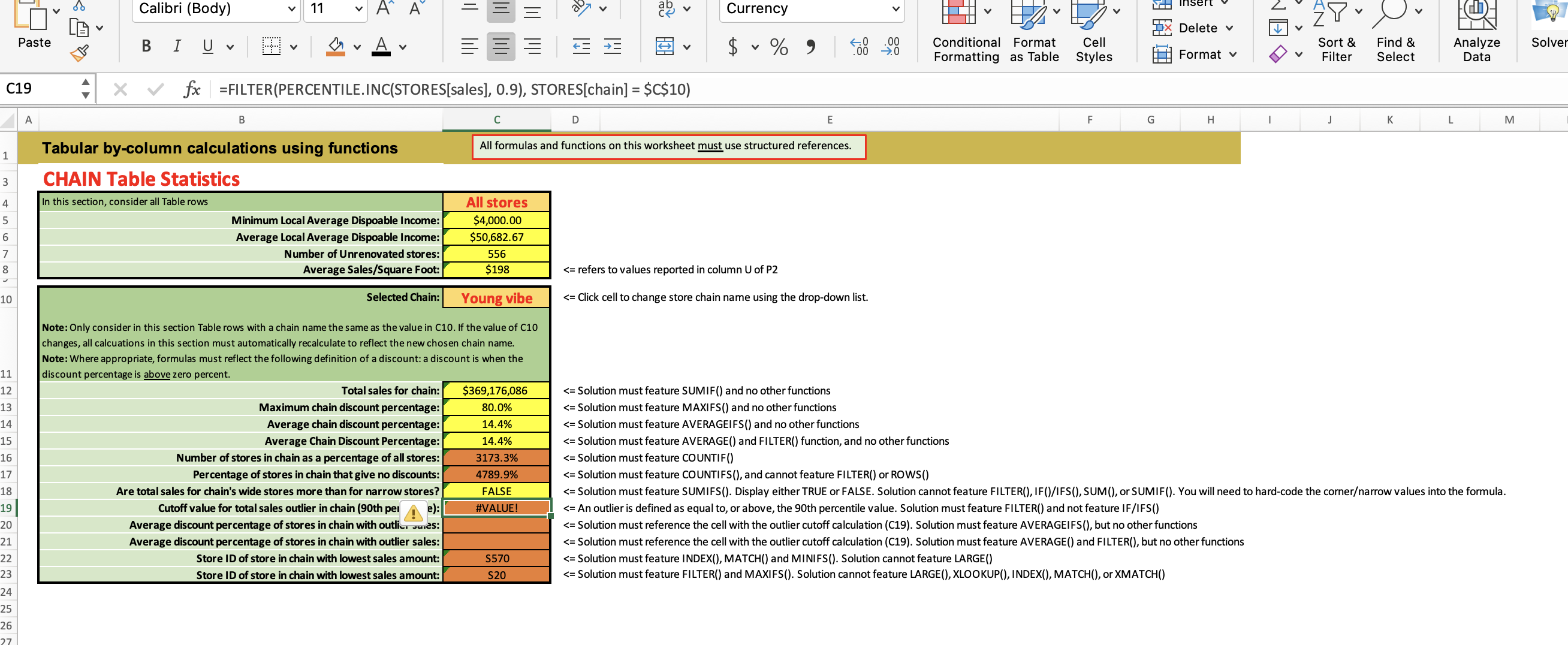Click the Percent Style icon

pos(779,46)
